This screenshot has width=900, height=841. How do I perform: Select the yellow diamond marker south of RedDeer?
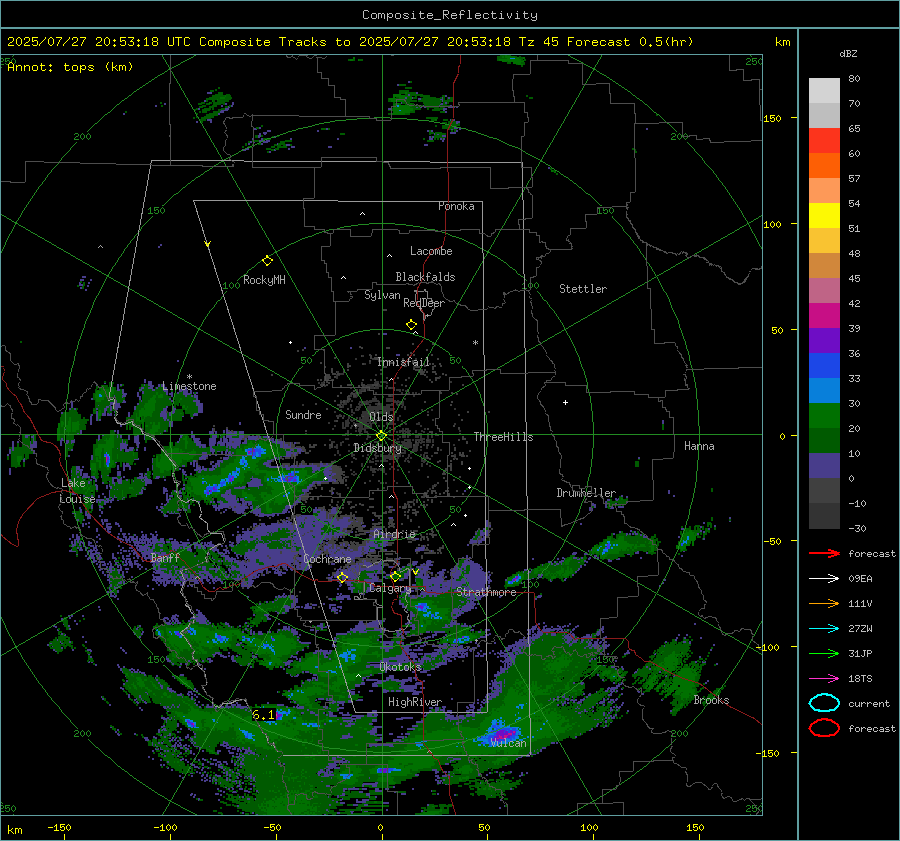411,325
